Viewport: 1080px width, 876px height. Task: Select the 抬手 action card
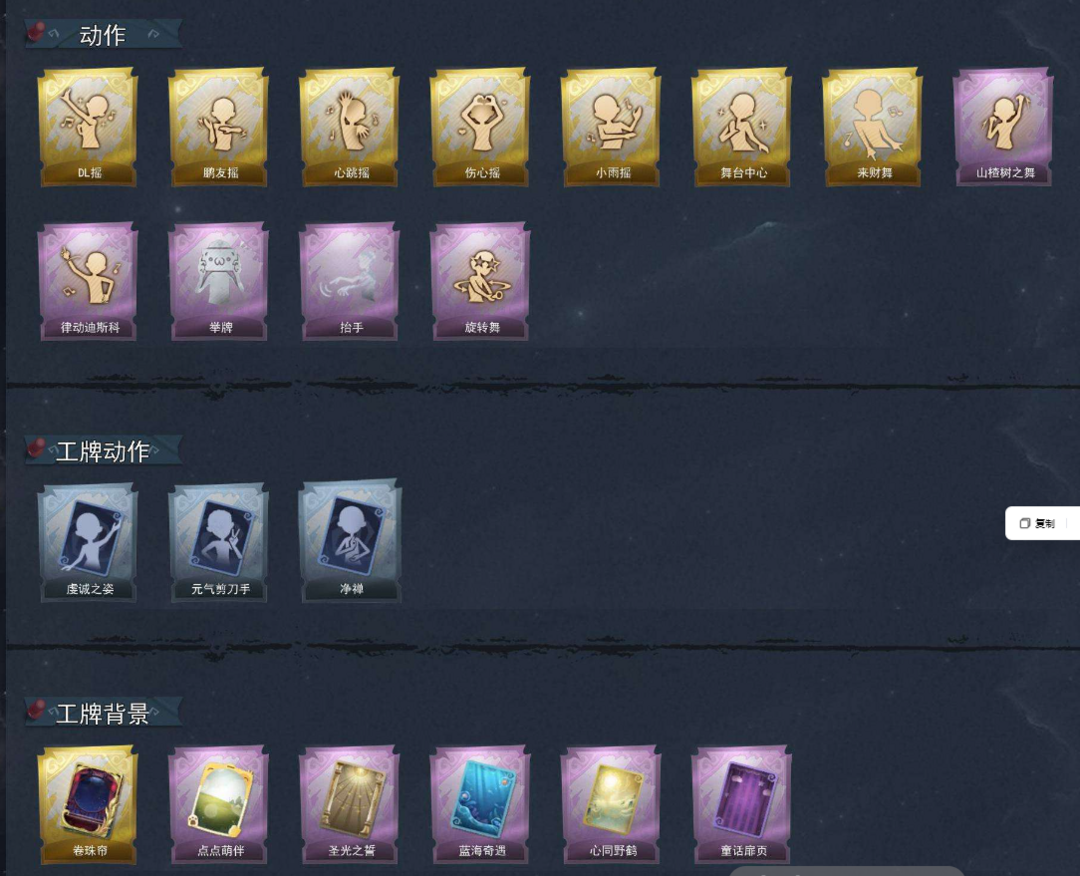[x=350, y=281]
